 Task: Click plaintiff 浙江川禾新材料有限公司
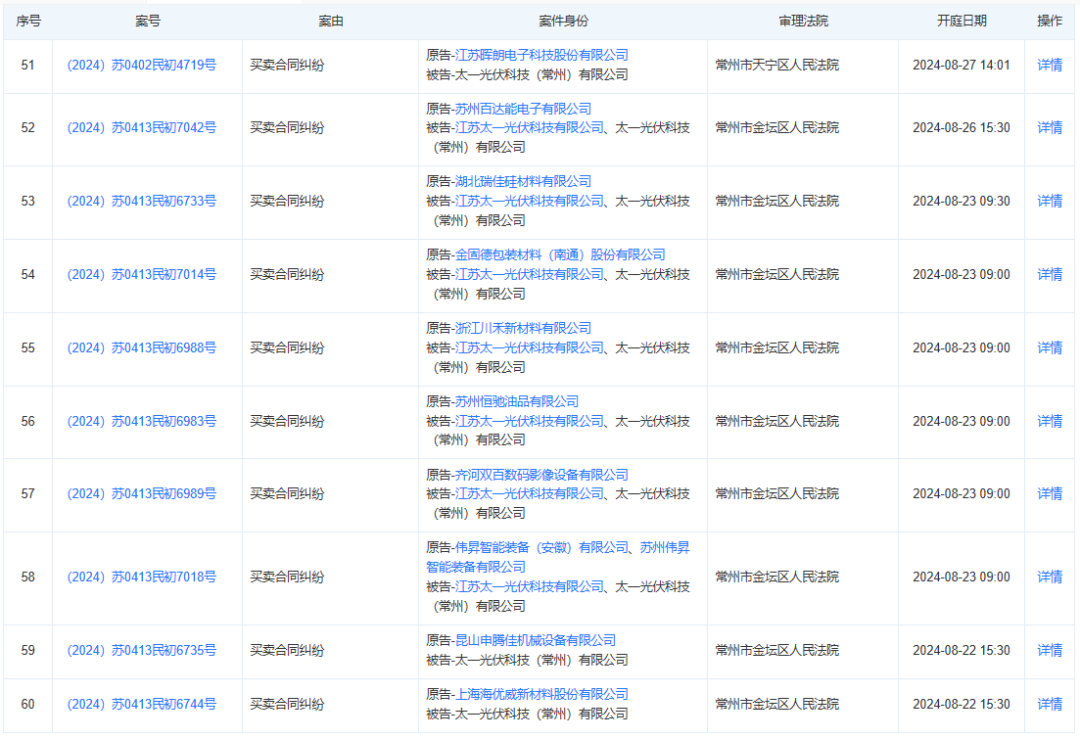523,328
